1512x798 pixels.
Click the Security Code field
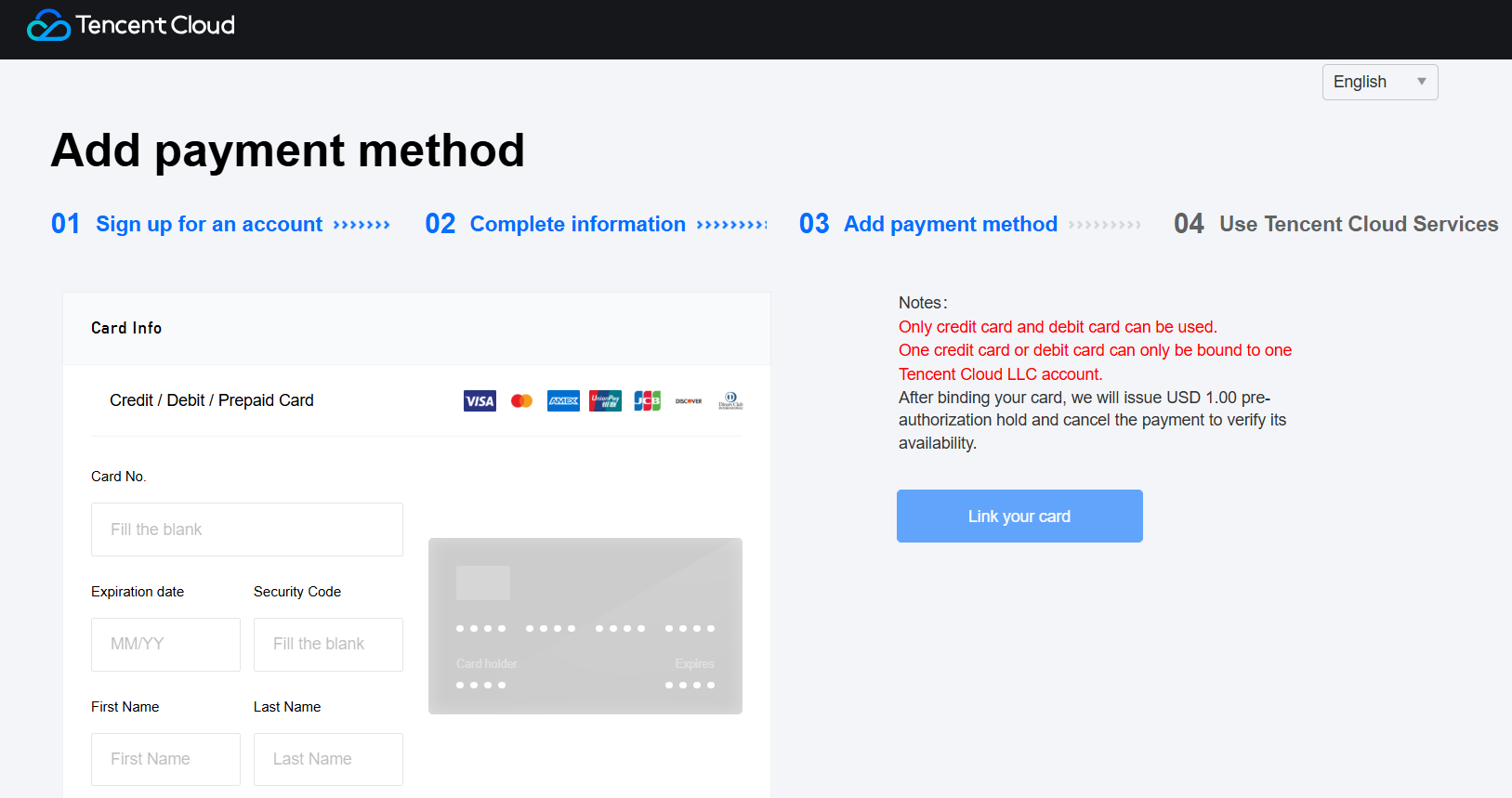click(328, 645)
